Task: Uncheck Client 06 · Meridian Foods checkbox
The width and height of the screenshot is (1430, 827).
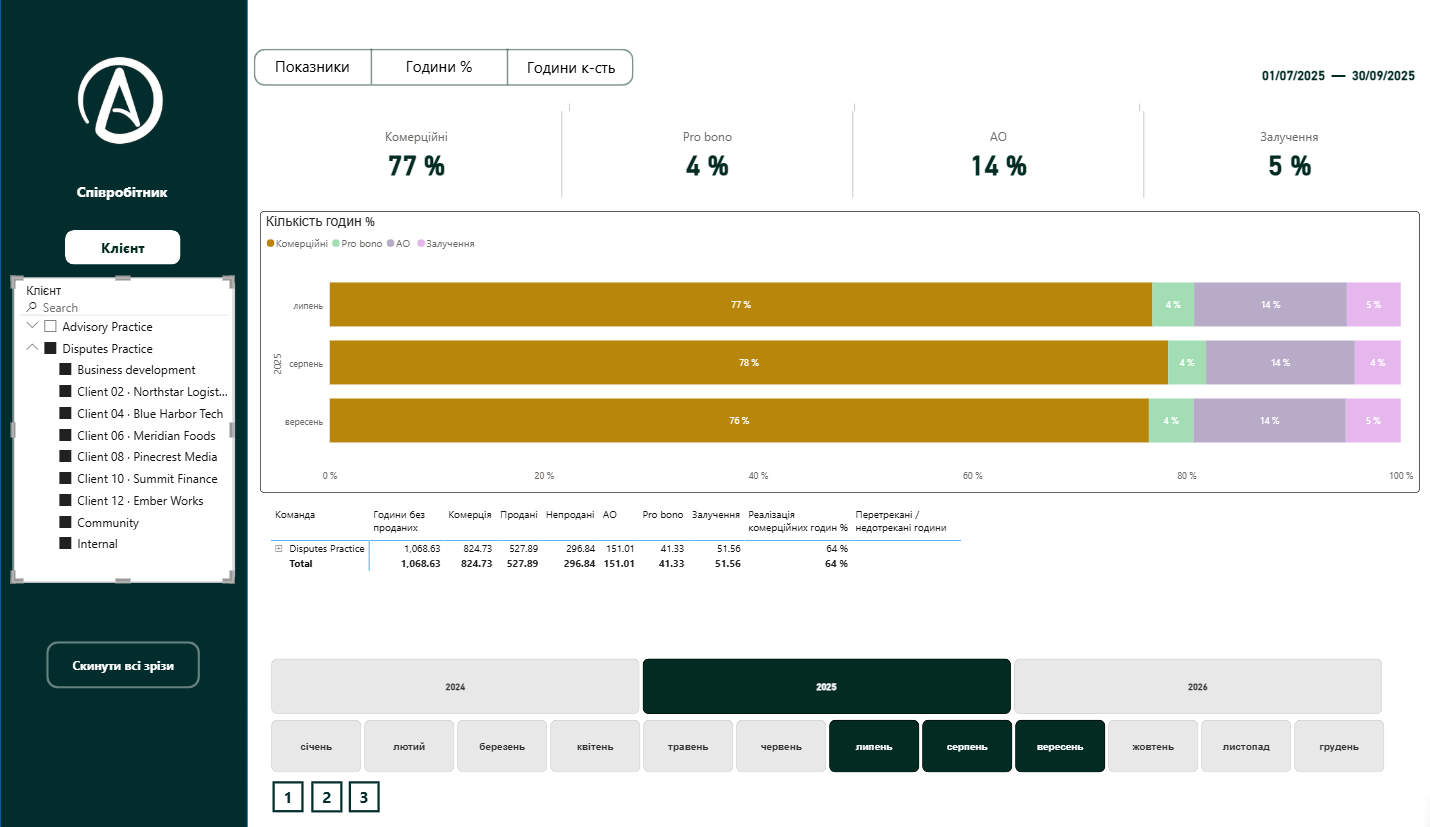Action: coord(66,436)
